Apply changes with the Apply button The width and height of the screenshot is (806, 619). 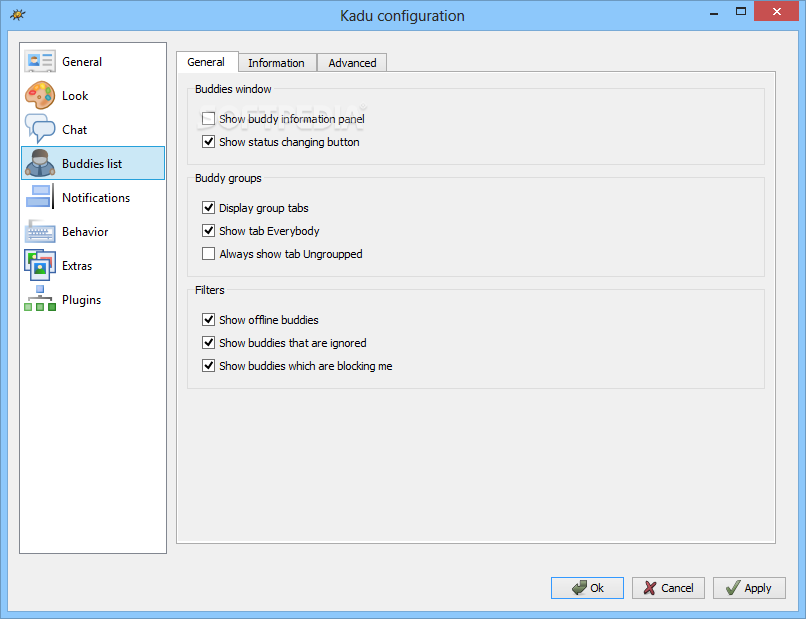[749, 588]
